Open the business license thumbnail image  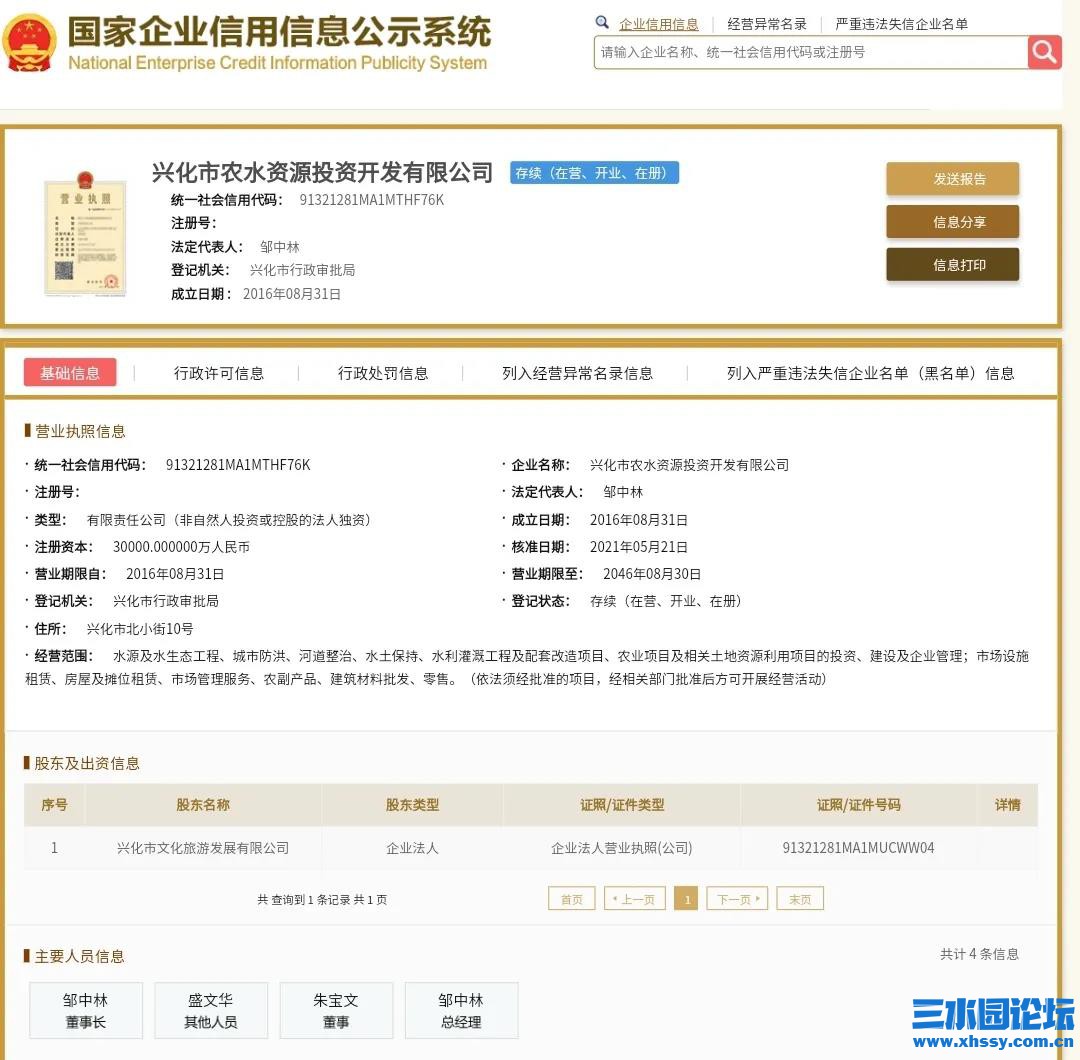85,234
